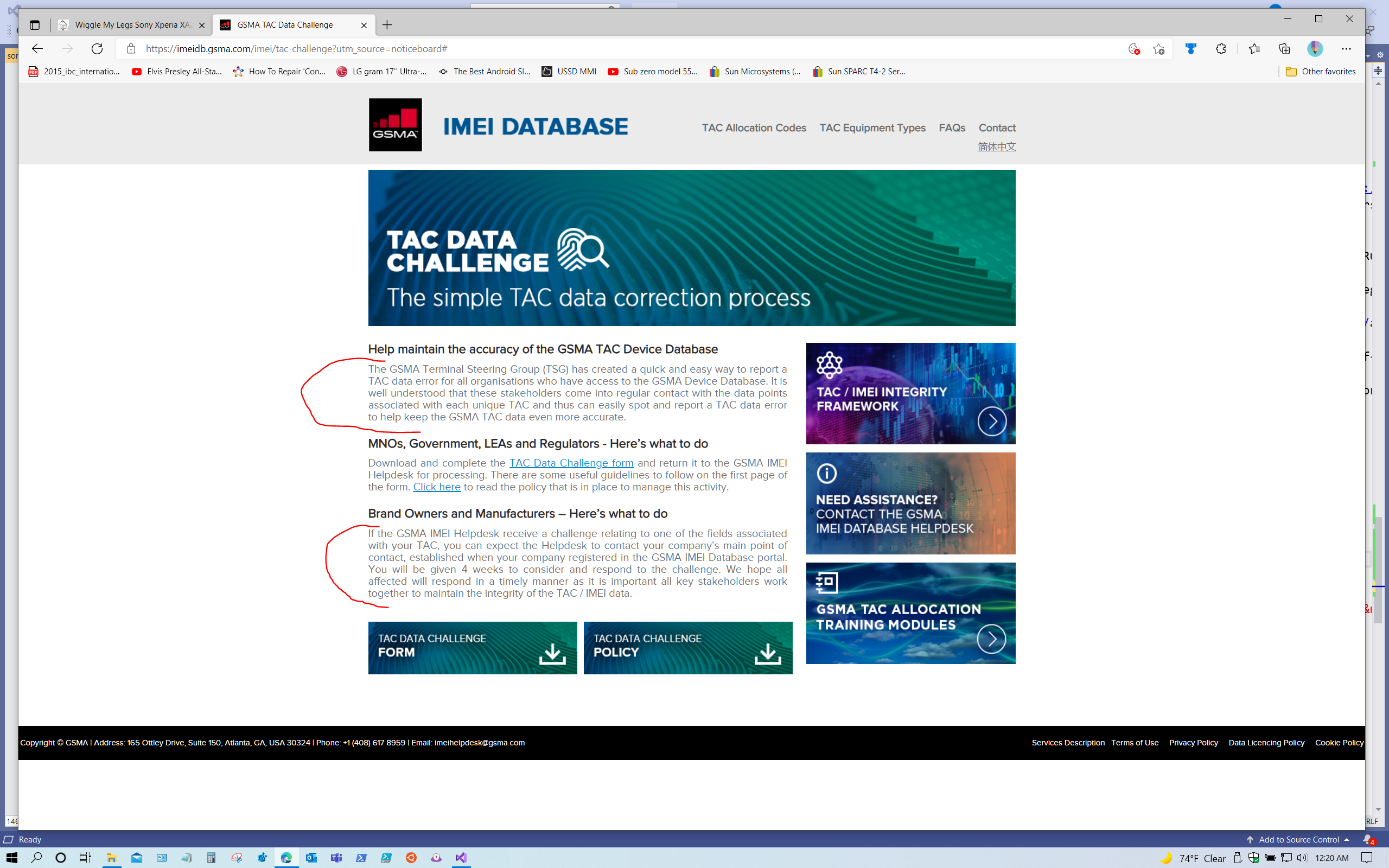Go to the FAQs page

click(x=952, y=128)
